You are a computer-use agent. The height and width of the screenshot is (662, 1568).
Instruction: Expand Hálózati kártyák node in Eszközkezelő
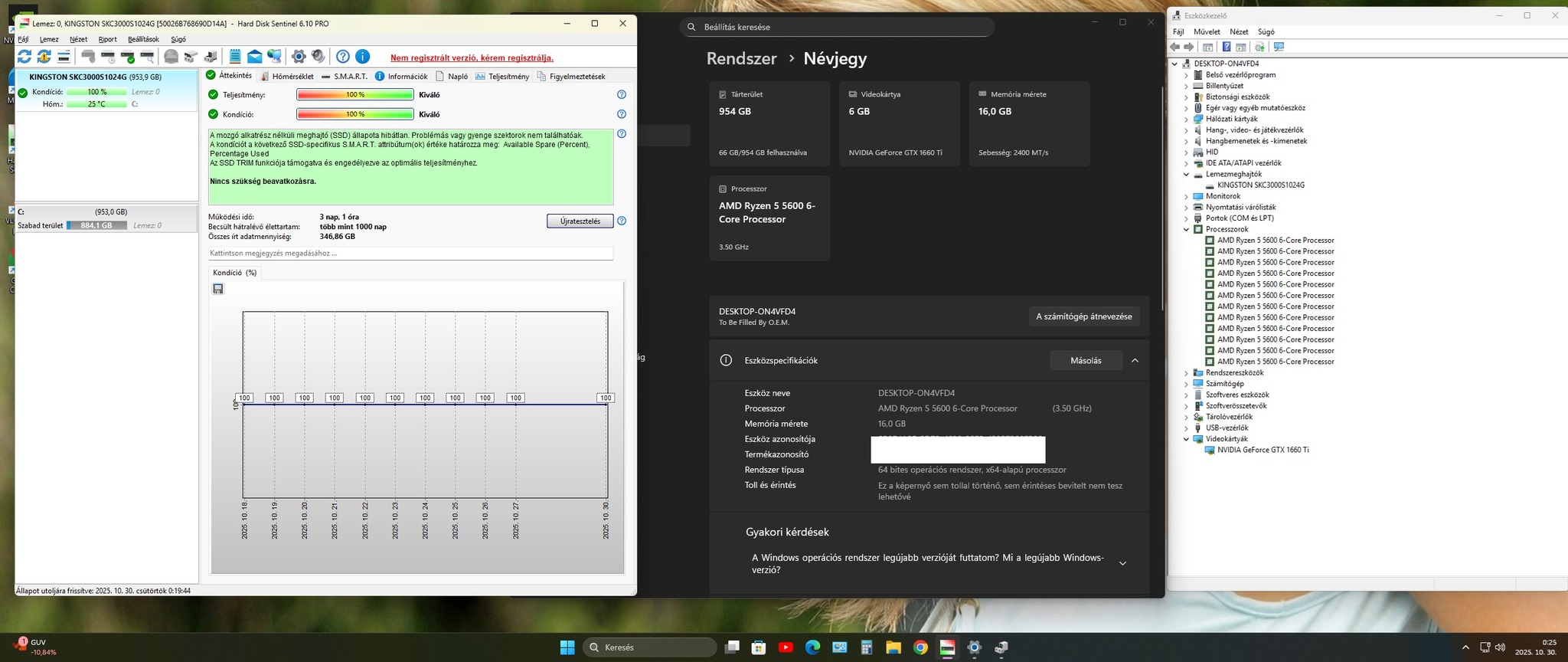coord(1187,119)
